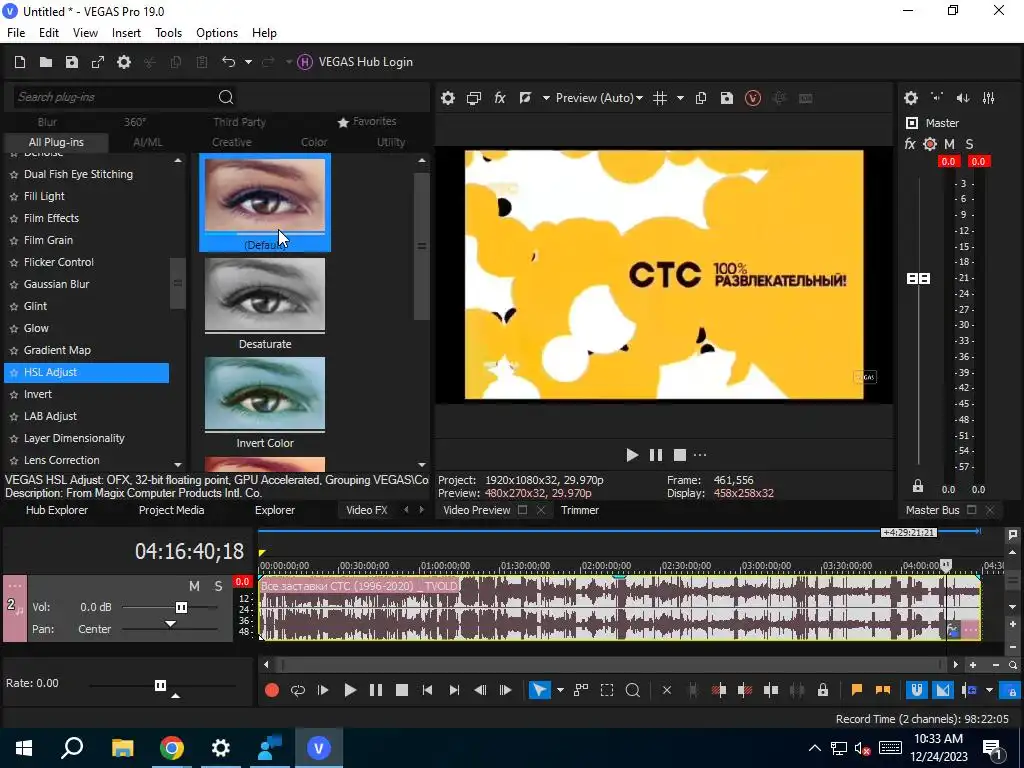Open Google Chrome from taskbar
1024x768 pixels.
coord(171,748)
